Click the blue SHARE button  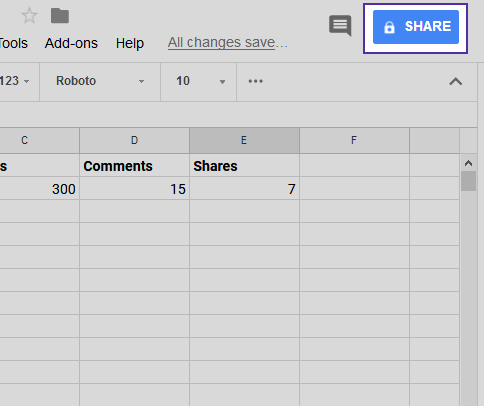416,27
